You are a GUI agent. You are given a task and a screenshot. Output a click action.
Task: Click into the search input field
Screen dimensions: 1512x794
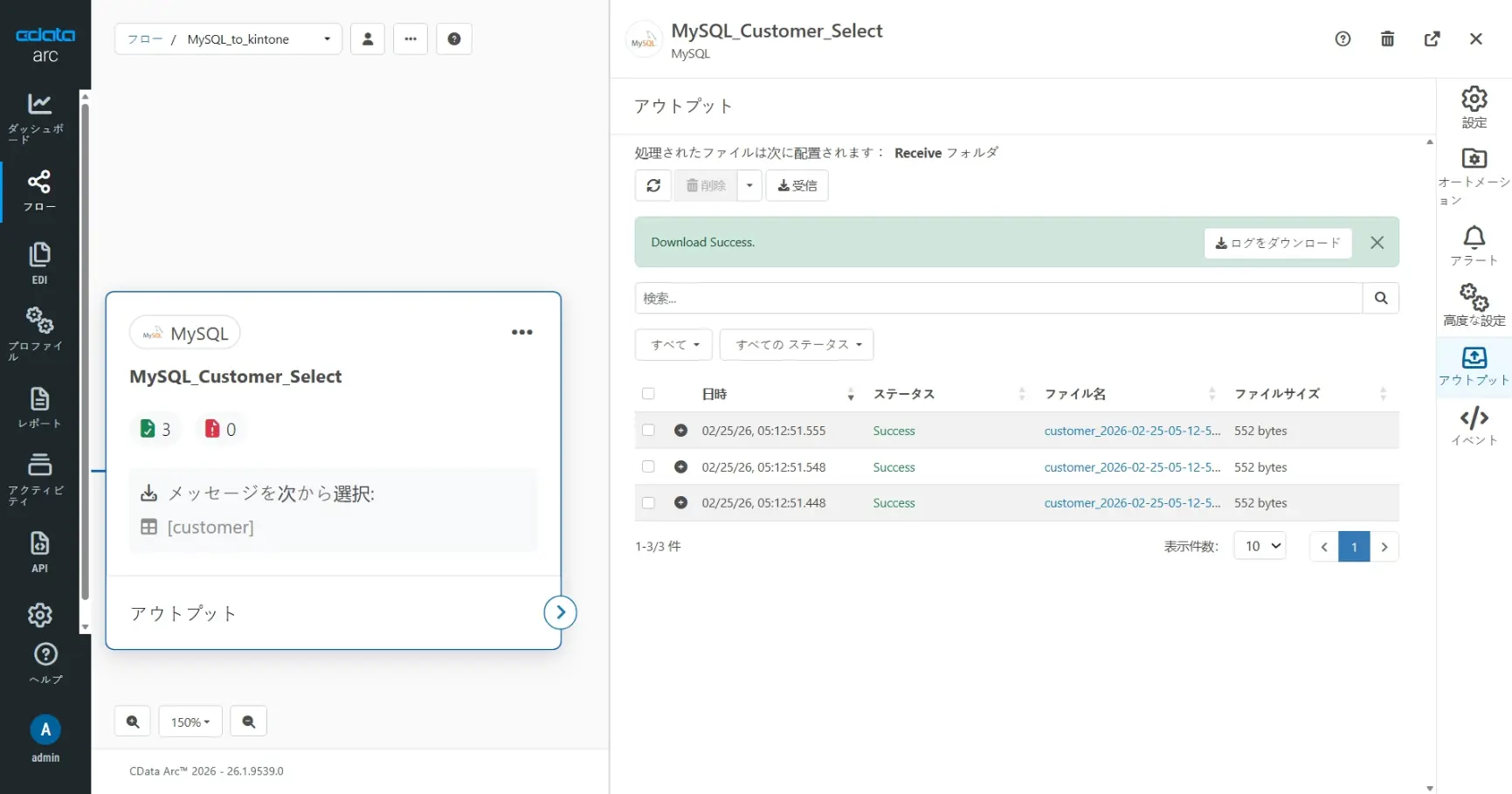tap(998, 298)
